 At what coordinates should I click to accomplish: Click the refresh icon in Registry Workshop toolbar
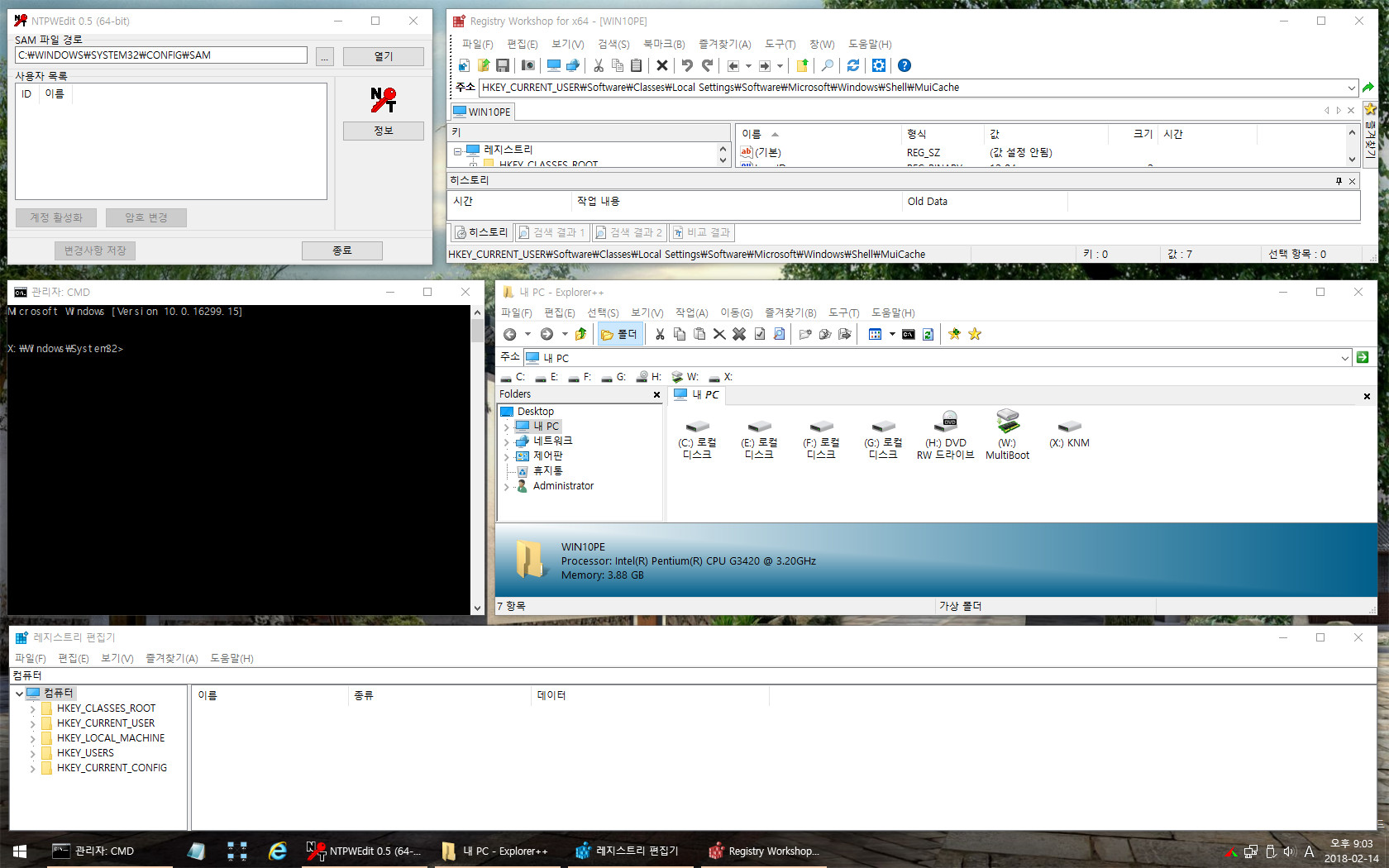853,65
